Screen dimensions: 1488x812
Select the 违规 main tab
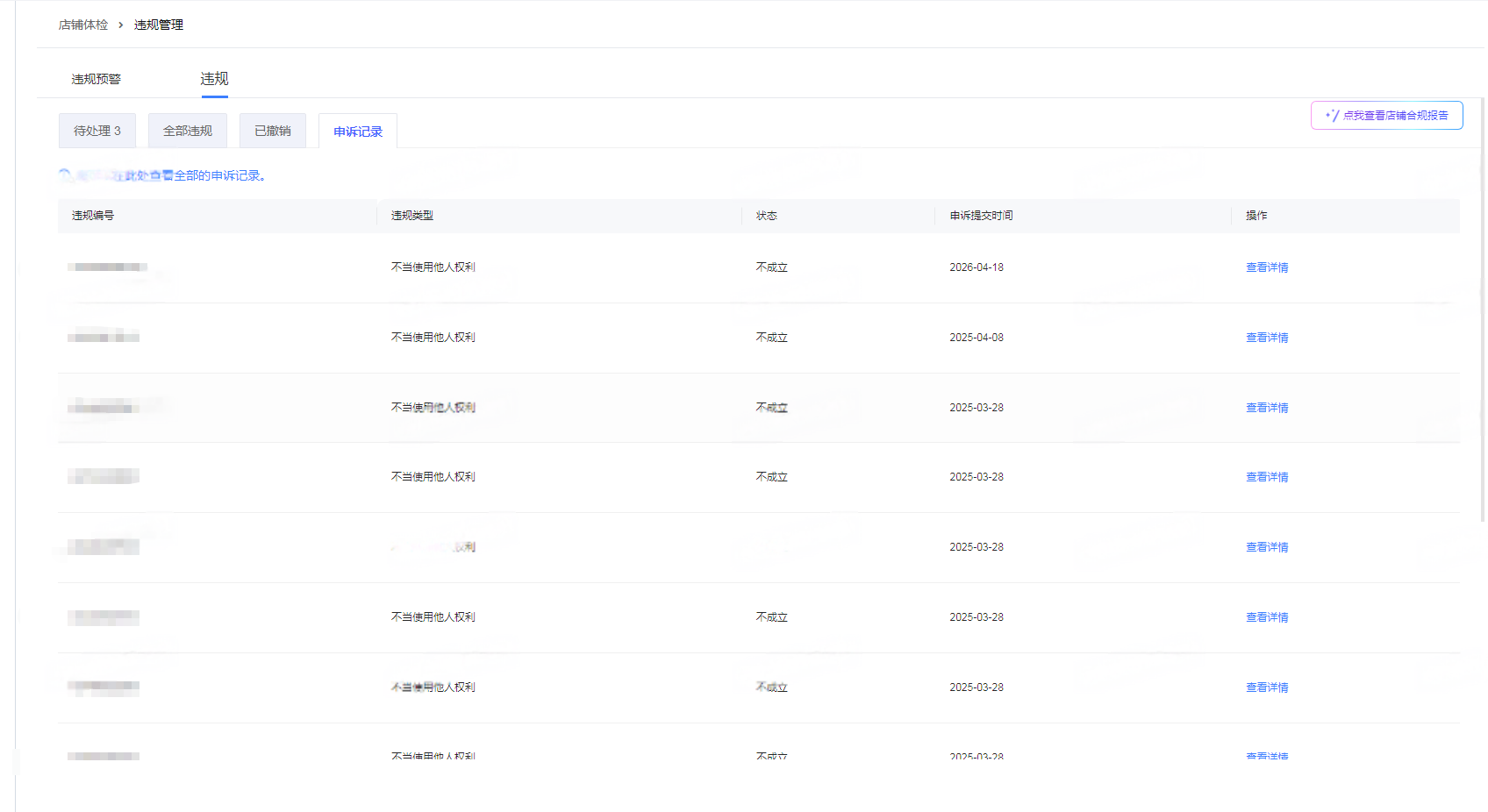coord(214,79)
